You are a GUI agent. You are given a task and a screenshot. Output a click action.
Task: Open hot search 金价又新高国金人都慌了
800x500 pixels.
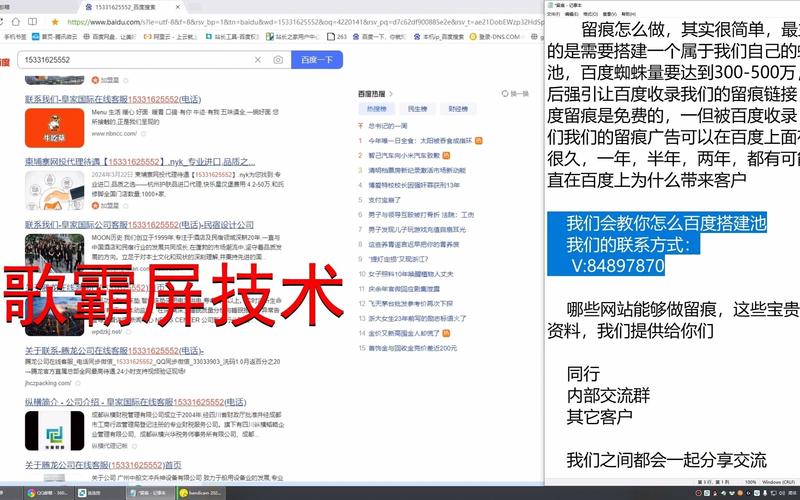pos(404,333)
